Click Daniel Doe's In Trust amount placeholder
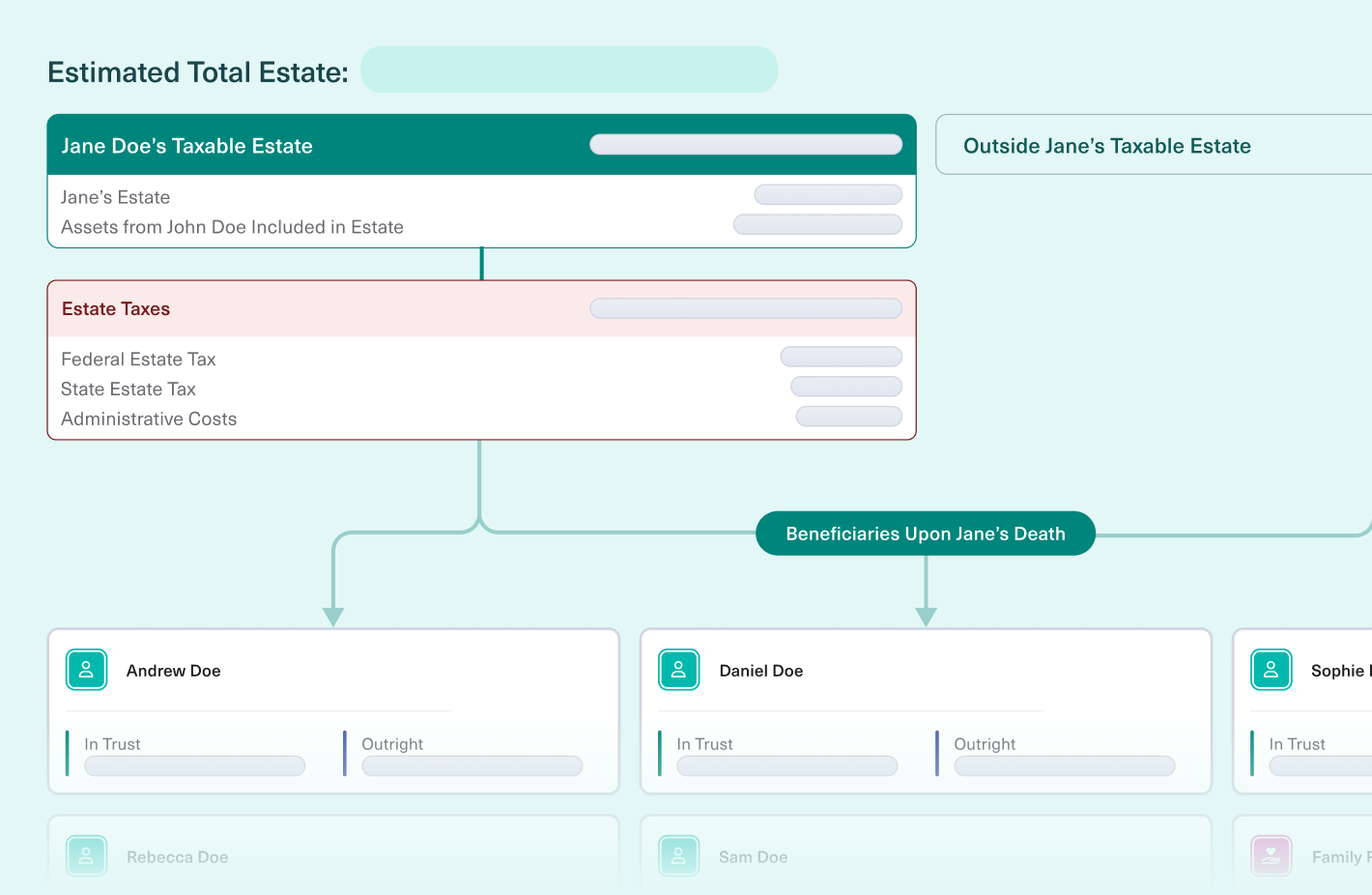Image resolution: width=1372 pixels, height=895 pixels. pos(787,766)
